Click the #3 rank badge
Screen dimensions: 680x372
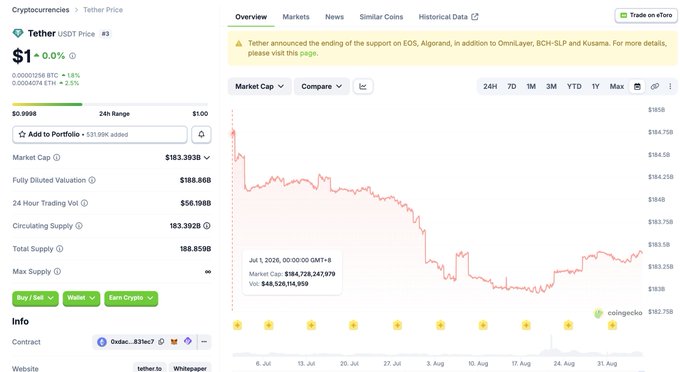[105, 34]
